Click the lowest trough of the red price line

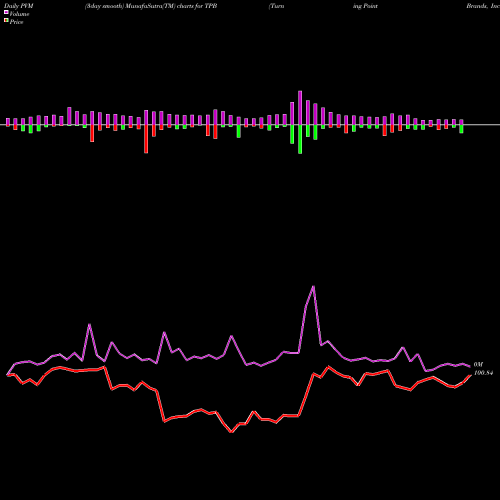[x=232, y=432]
